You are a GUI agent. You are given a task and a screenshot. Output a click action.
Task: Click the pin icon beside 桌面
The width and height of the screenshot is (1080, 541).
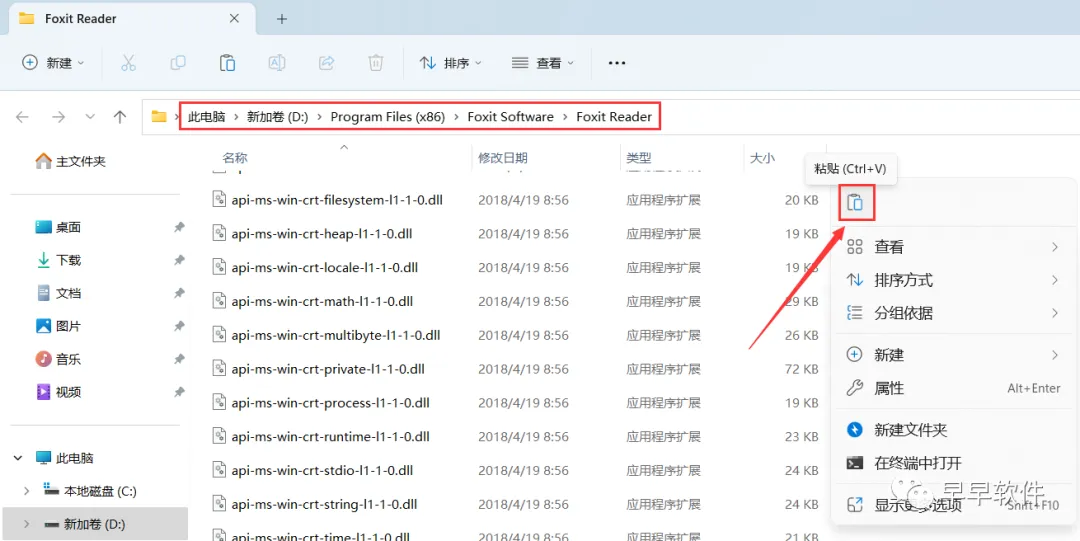tap(179, 227)
